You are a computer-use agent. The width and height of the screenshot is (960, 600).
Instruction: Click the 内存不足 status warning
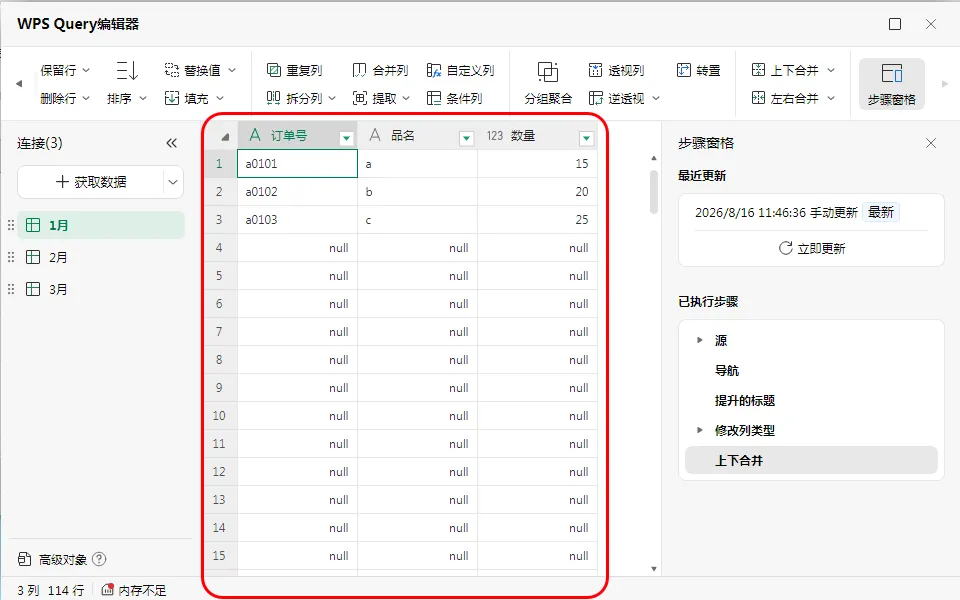click(133, 590)
